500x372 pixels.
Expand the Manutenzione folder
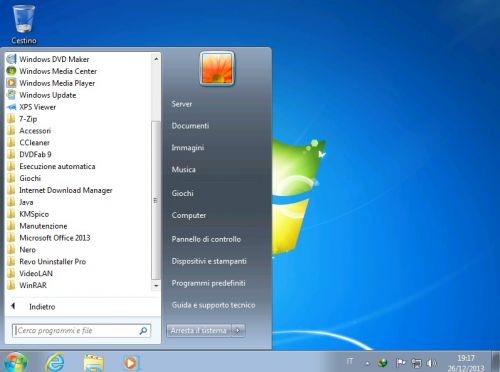(x=37, y=226)
